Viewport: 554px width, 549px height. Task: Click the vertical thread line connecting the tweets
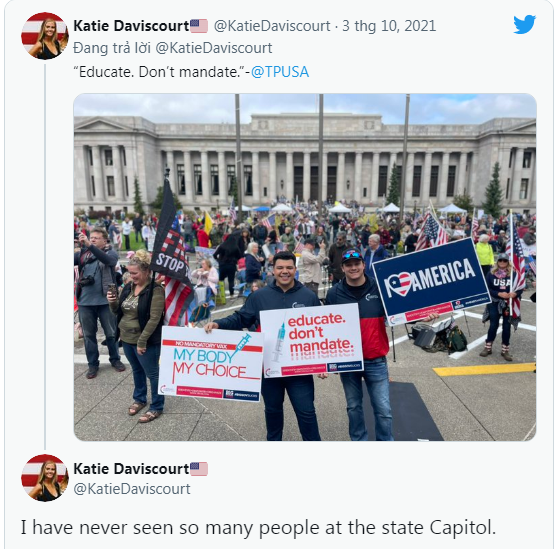click(45, 257)
